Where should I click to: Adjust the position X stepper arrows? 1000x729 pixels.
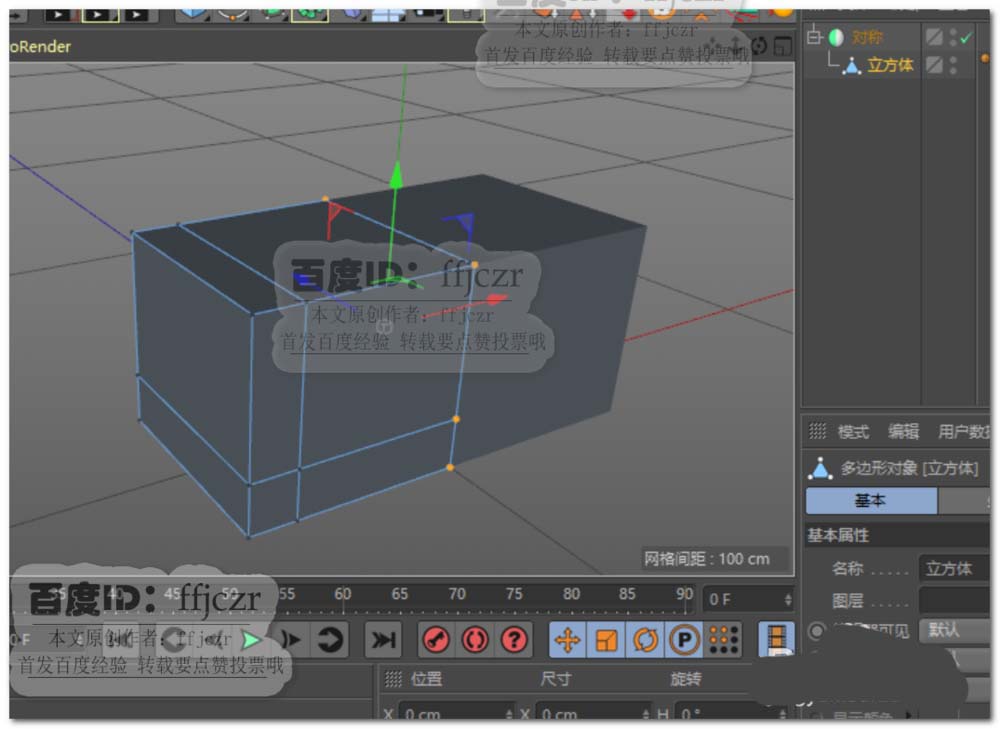click(509, 714)
